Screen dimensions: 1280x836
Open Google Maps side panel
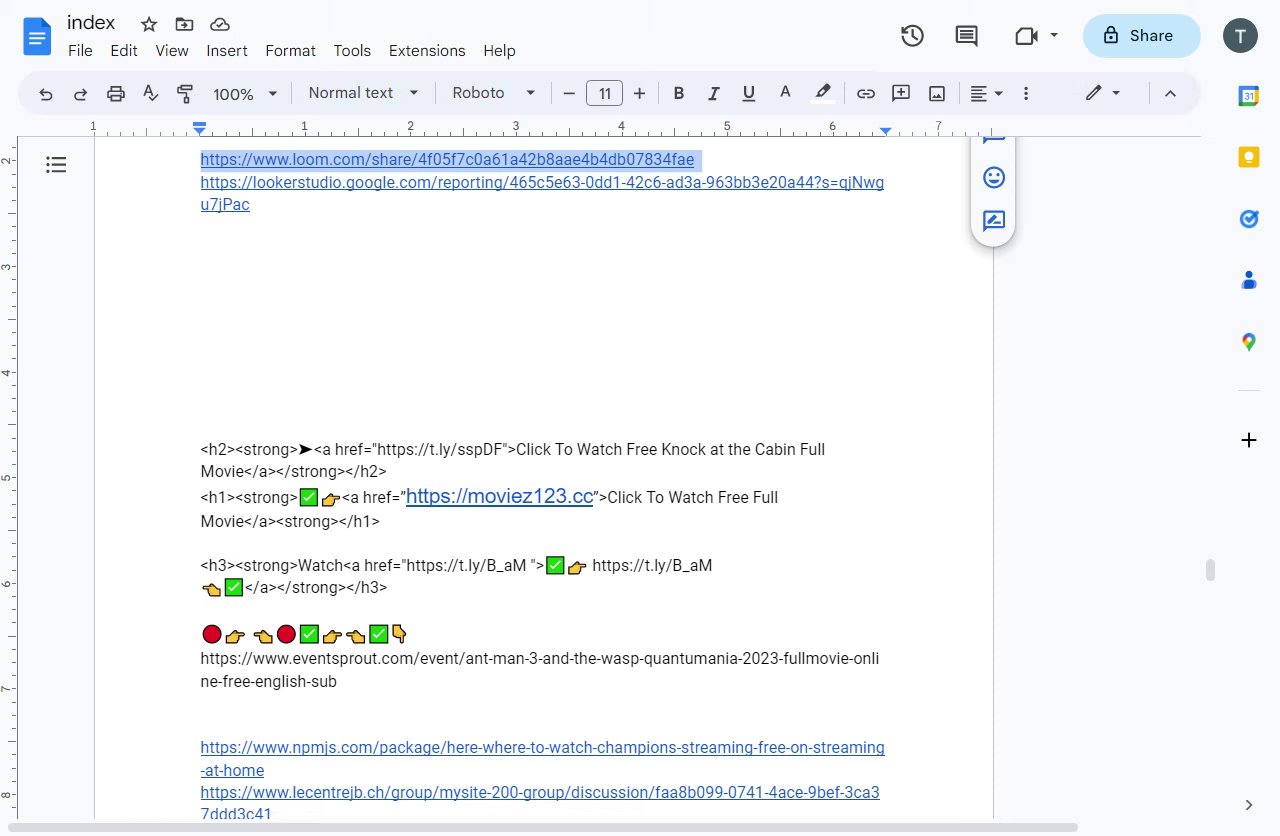pos(1248,342)
